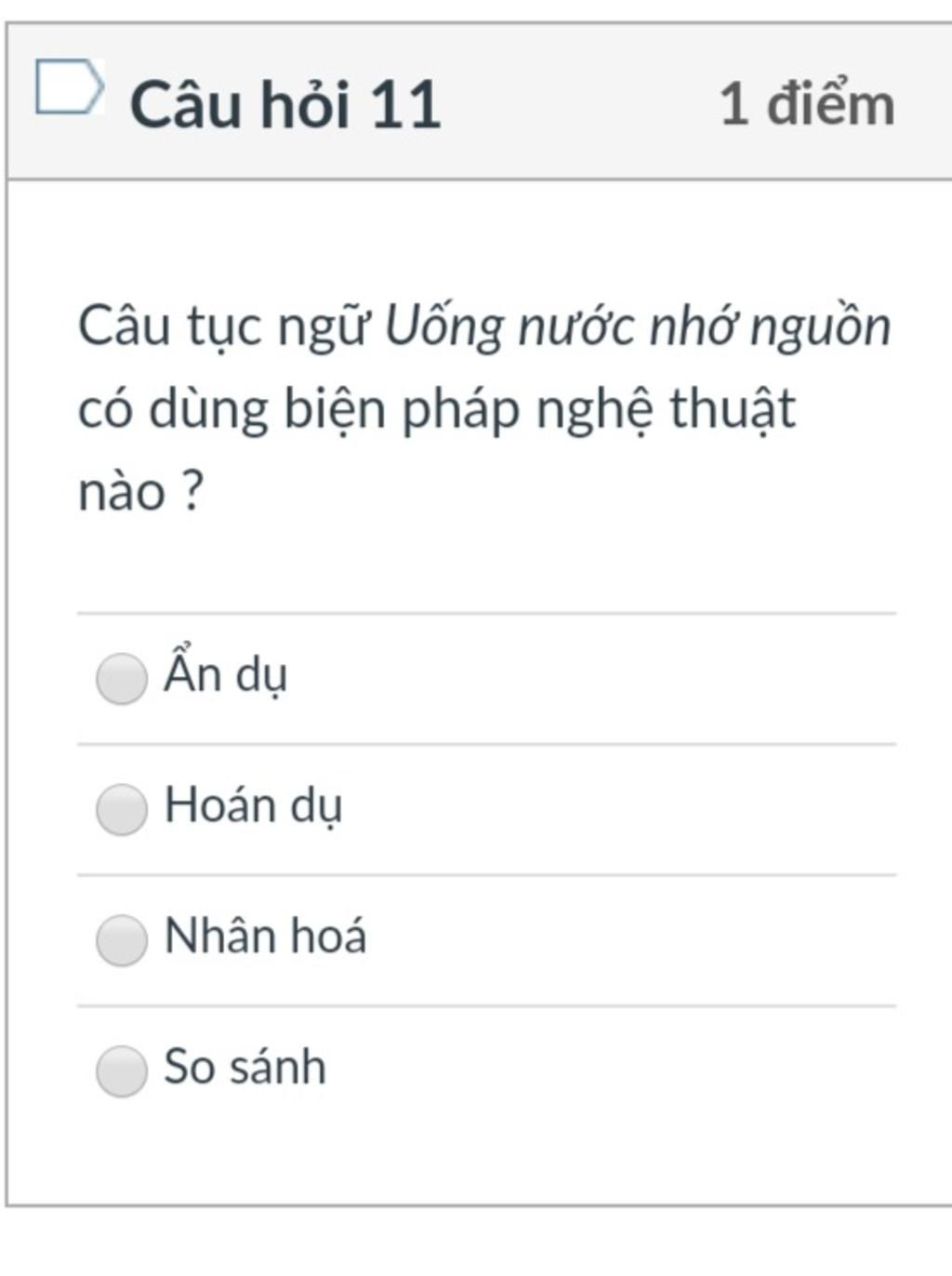Click the So sánh answer label text
Screen dimensions: 952x1276
245,1067
